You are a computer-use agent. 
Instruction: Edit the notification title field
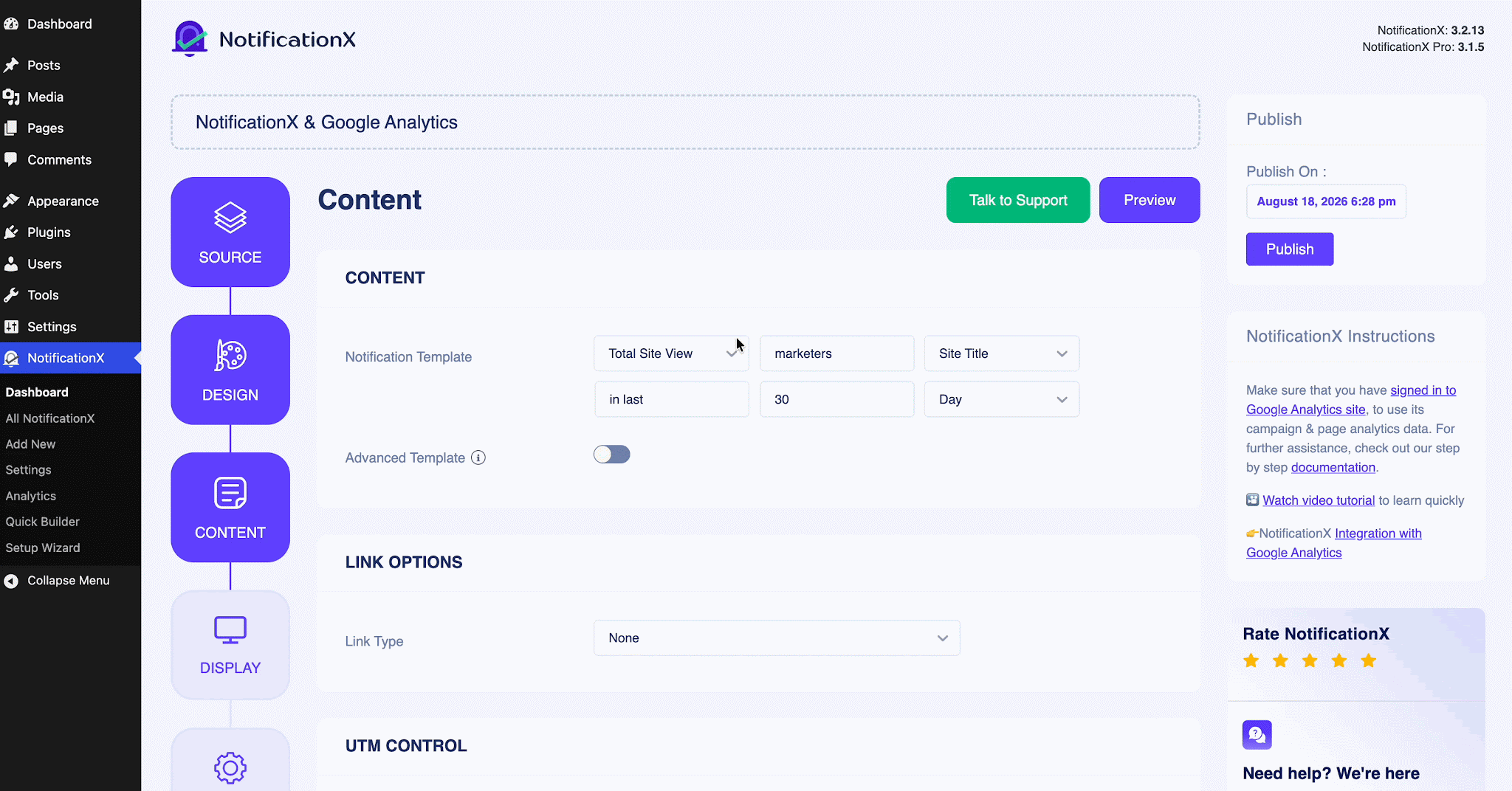685,122
